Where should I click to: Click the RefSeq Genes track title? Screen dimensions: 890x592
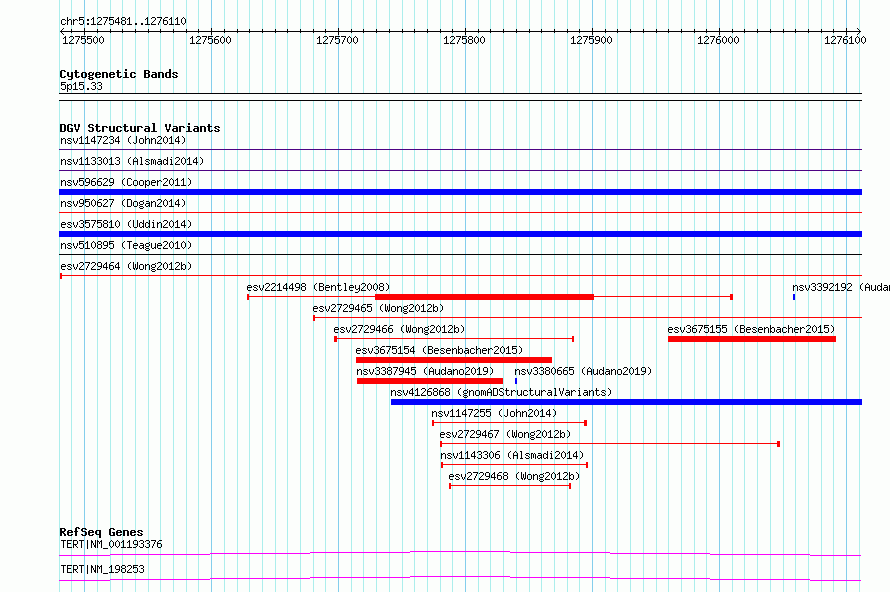click(101, 532)
